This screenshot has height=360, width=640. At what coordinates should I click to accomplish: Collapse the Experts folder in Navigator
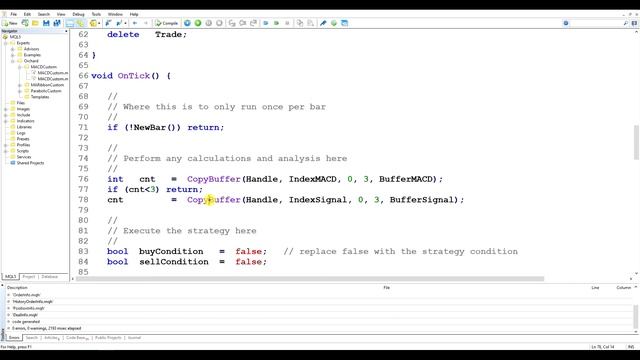[x=6, y=43]
